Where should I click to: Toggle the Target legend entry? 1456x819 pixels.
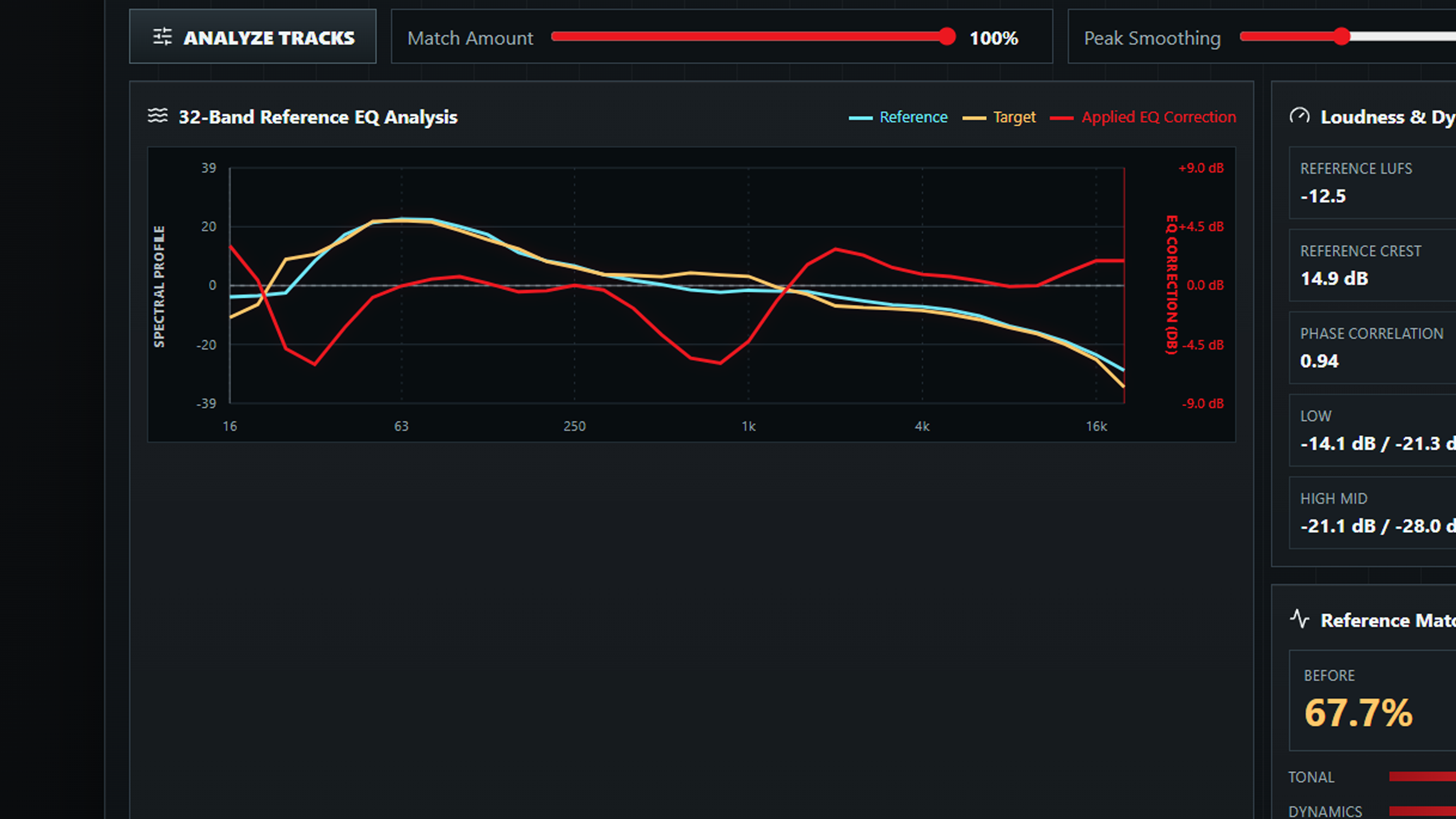click(999, 117)
